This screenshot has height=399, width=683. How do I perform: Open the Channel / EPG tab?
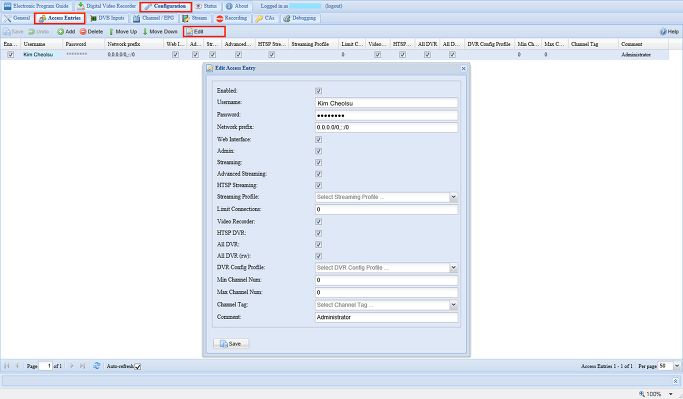click(154, 18)
